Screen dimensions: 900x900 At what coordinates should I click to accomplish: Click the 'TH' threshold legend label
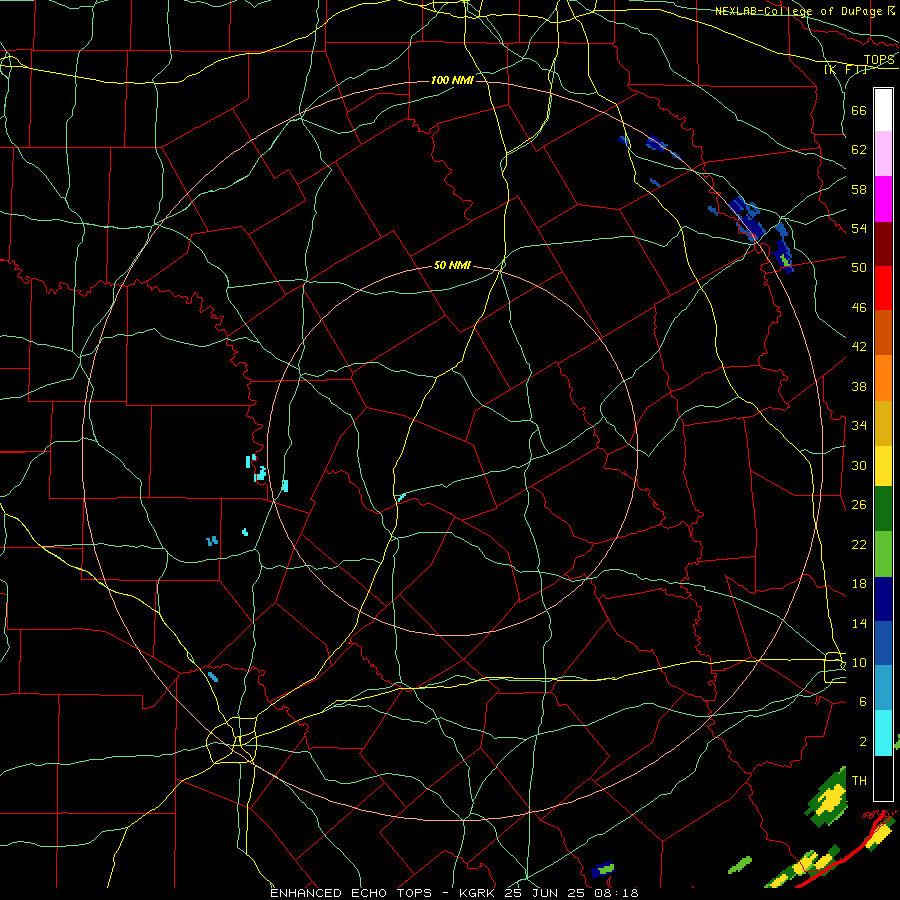click(x=859, y=781)
